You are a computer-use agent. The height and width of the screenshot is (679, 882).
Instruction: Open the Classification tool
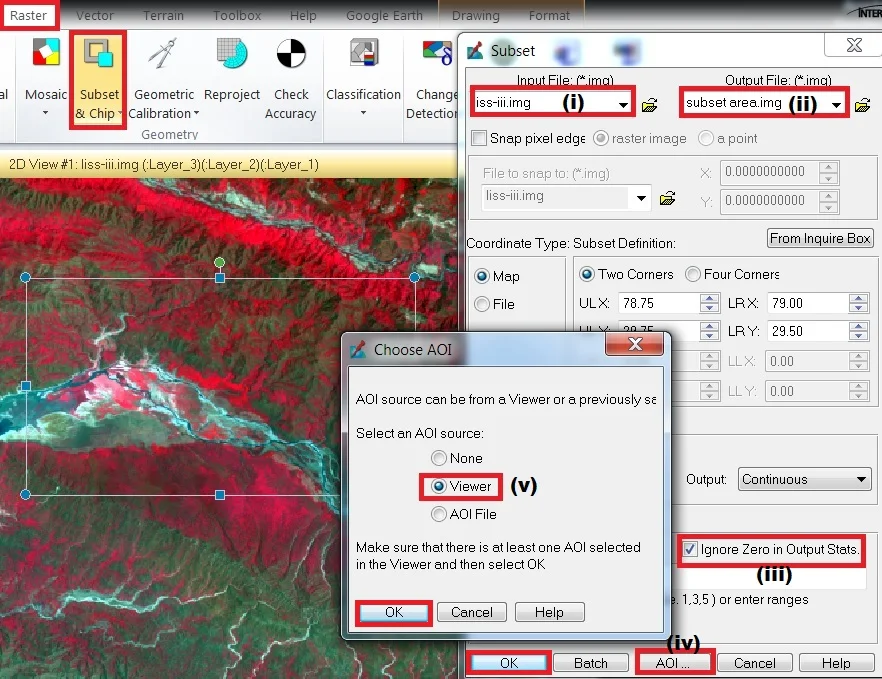(x=362, y=78)
